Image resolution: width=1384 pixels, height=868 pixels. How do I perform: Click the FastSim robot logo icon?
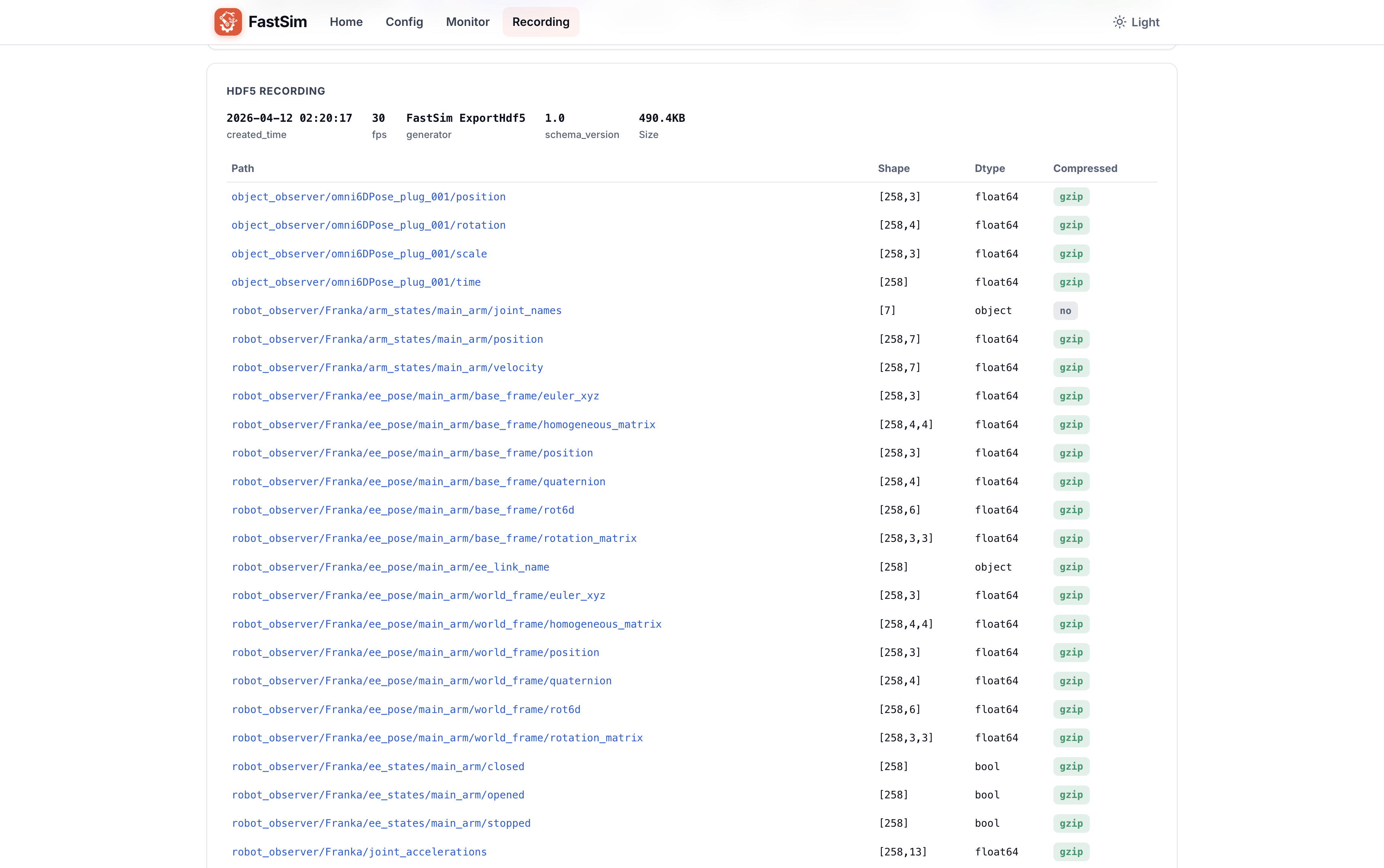click(228, 22)
